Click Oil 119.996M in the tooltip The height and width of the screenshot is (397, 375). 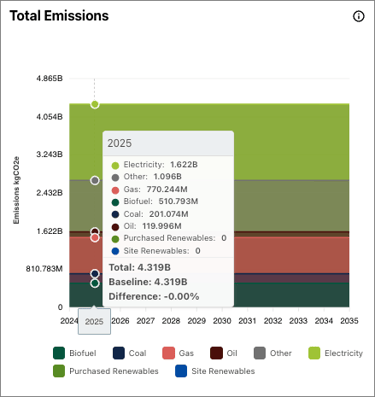coord(146,226)
